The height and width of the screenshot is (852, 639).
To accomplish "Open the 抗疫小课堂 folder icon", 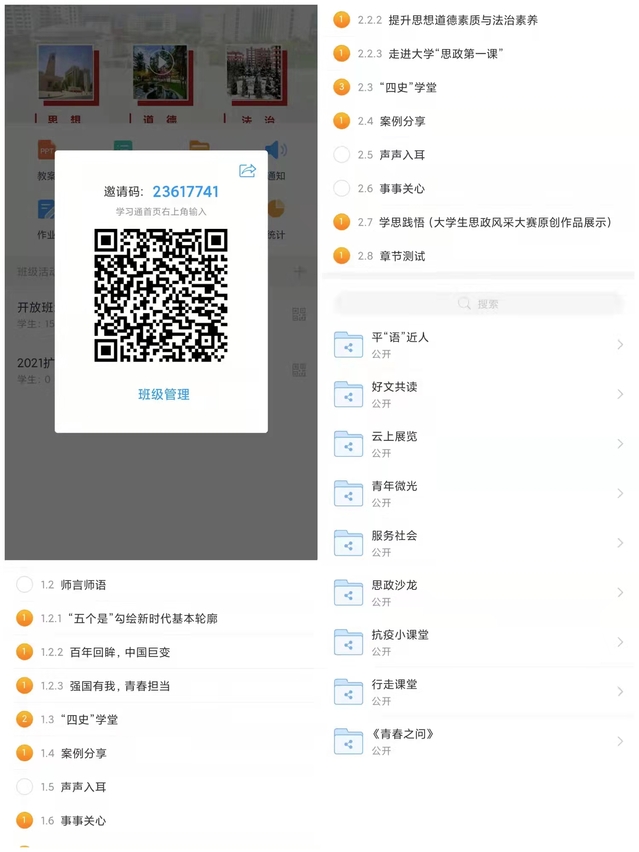I will 348,642.
